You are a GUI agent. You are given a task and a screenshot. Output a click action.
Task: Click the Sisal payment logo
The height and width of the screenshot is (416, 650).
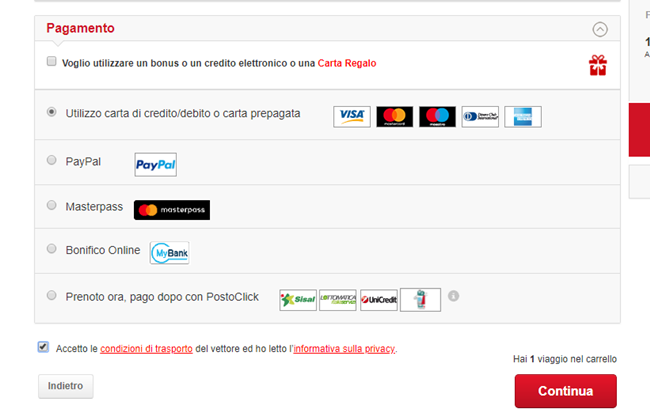(298, 300)
